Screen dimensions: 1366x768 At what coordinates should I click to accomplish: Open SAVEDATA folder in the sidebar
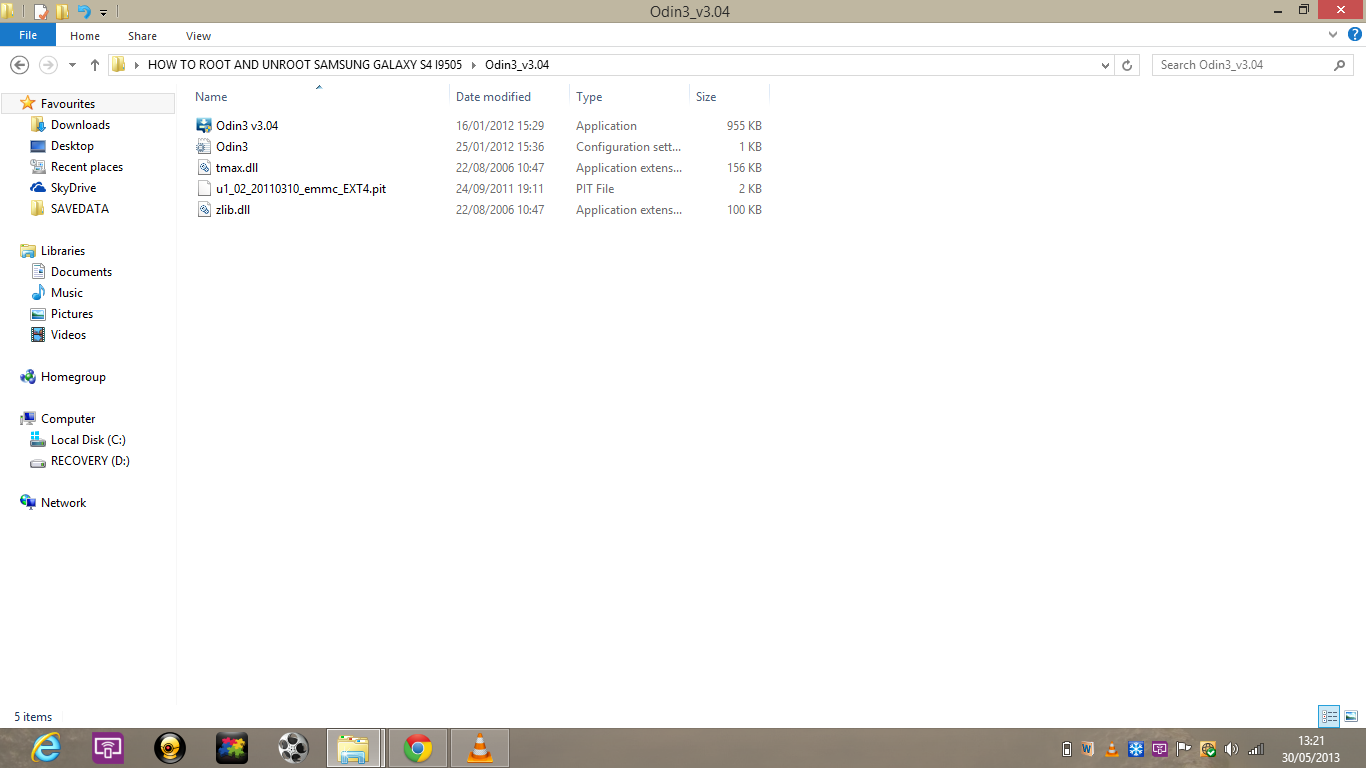80,209
